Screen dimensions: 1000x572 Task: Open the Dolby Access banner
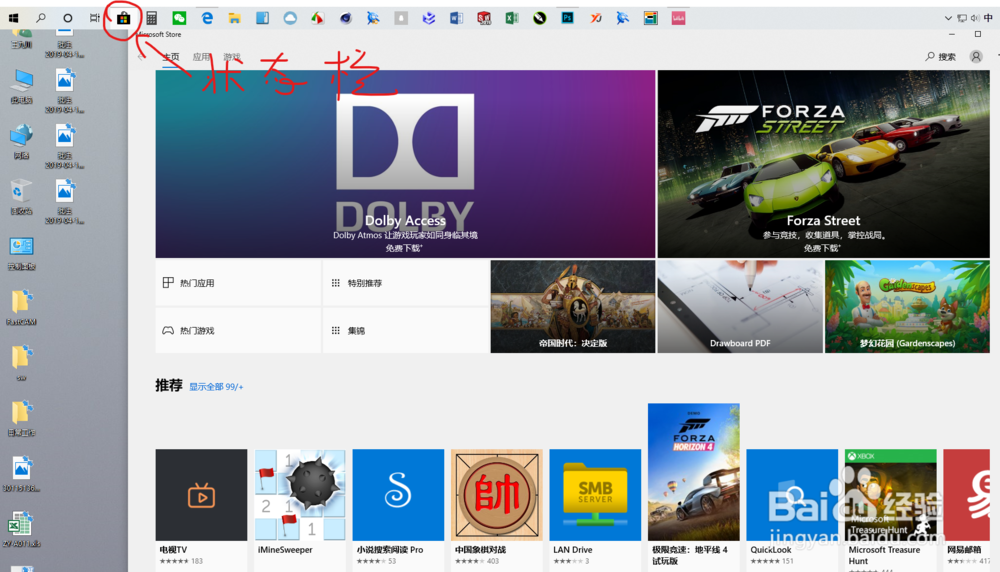pyautogui.click(x=405, y=164)
